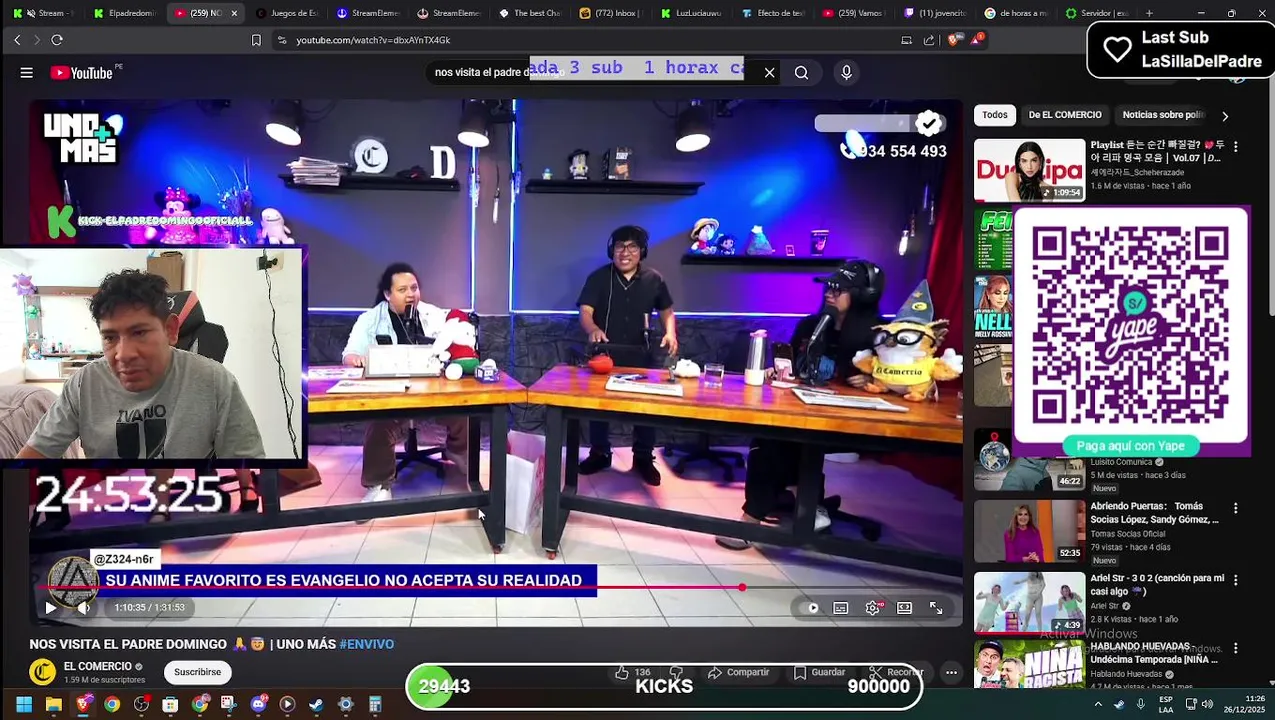This screenshot has width=1275, height=720.
Task: Click Compartir to share video
Action: (x=738, y=672)
